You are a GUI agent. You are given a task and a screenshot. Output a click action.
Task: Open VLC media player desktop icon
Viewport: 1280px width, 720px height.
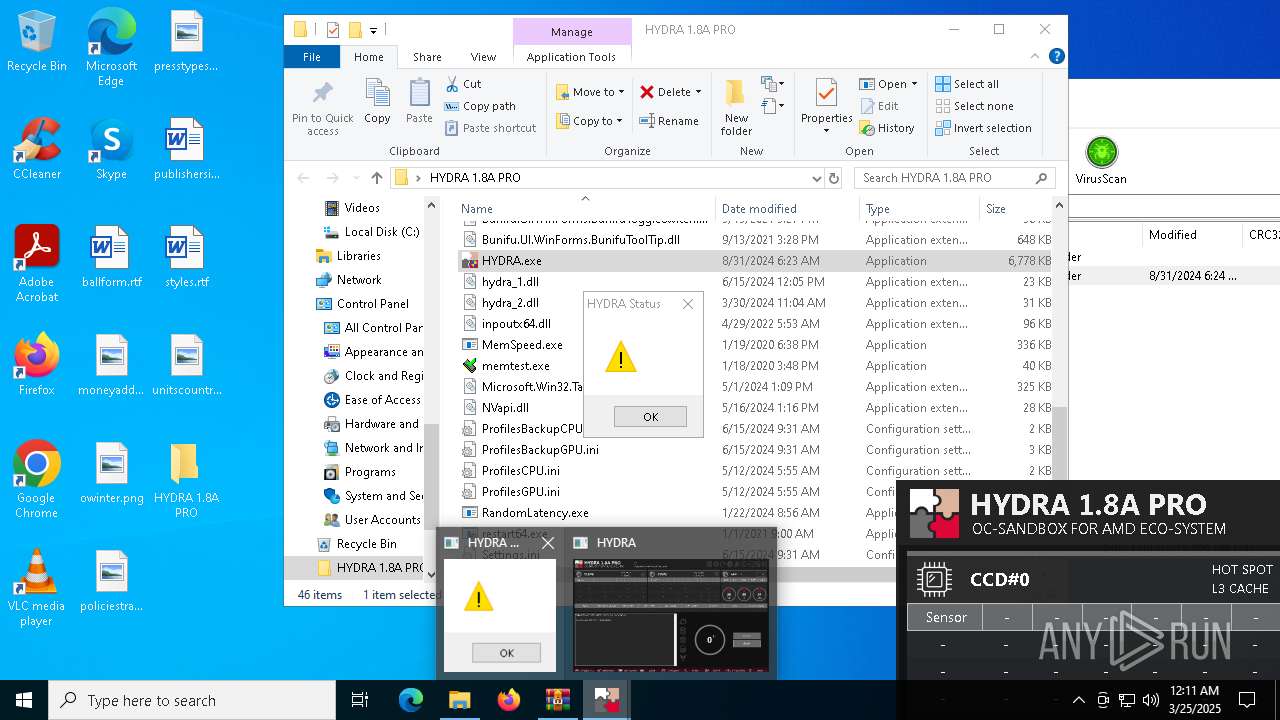37,588
